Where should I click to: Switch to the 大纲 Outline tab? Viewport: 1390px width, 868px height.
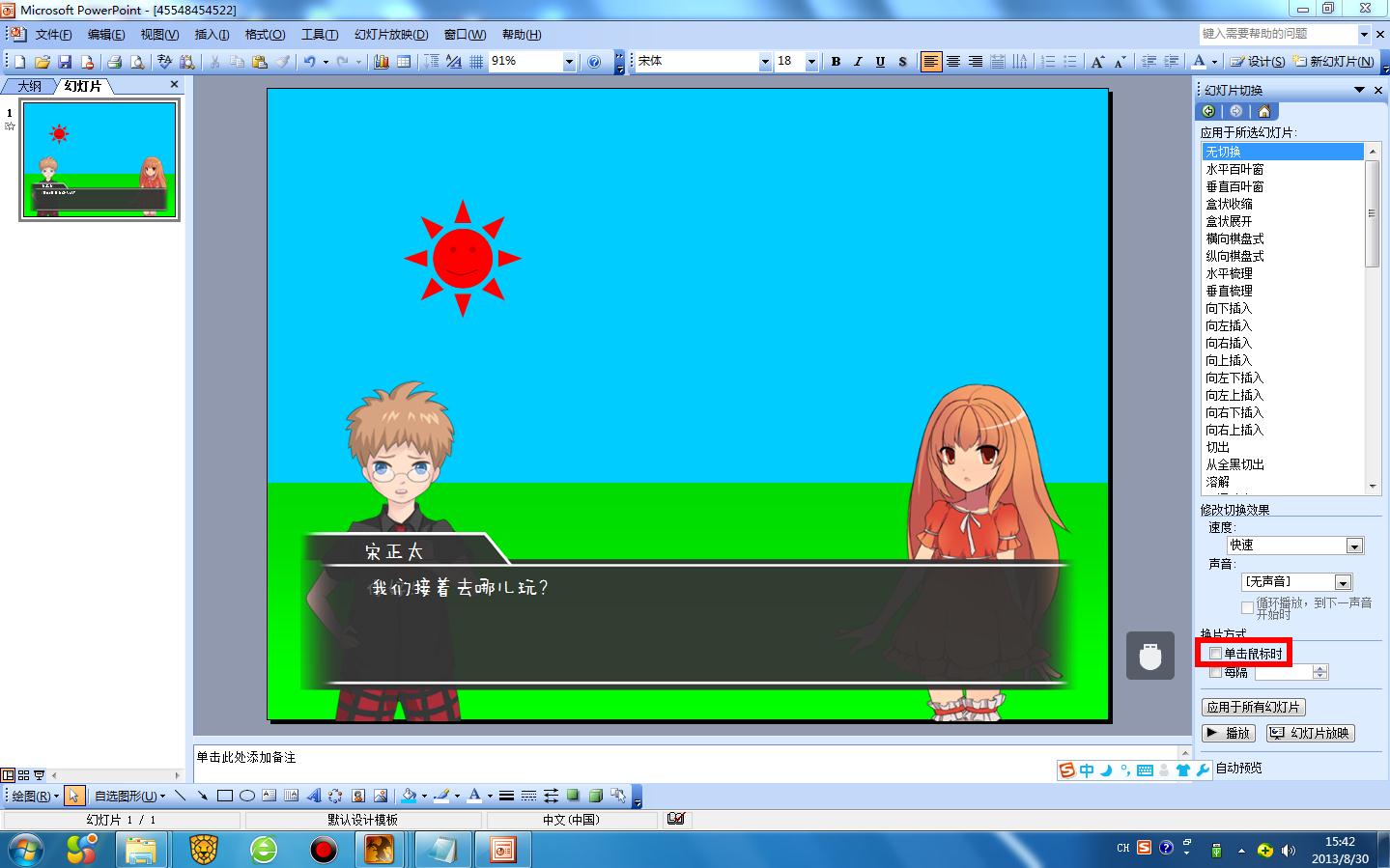[30, 86]
